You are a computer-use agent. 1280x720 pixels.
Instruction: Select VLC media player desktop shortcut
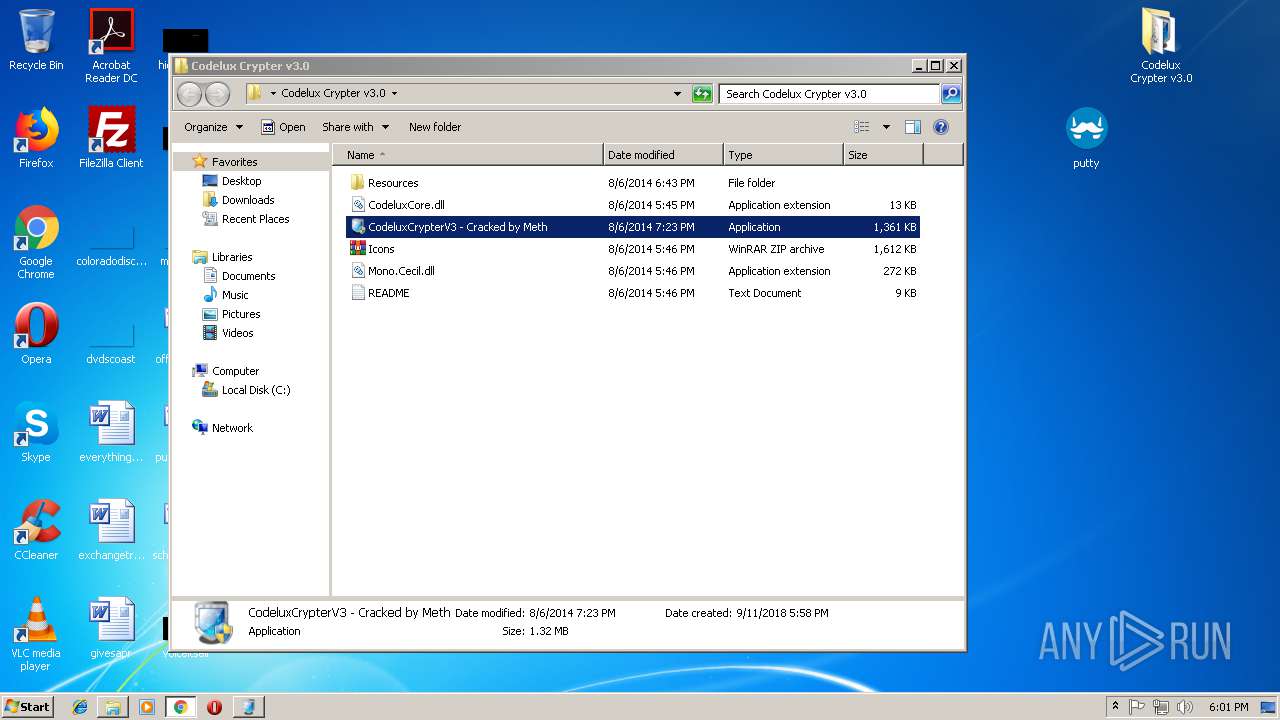click(36, 634)
